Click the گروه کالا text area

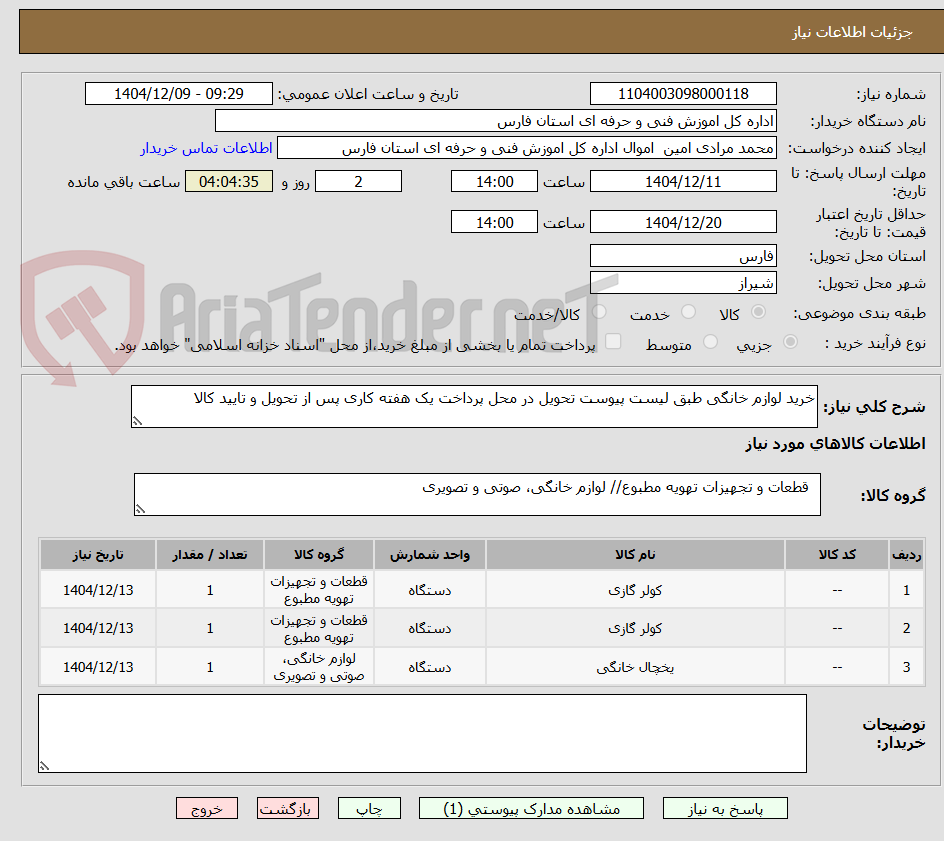tap(477, 494)
